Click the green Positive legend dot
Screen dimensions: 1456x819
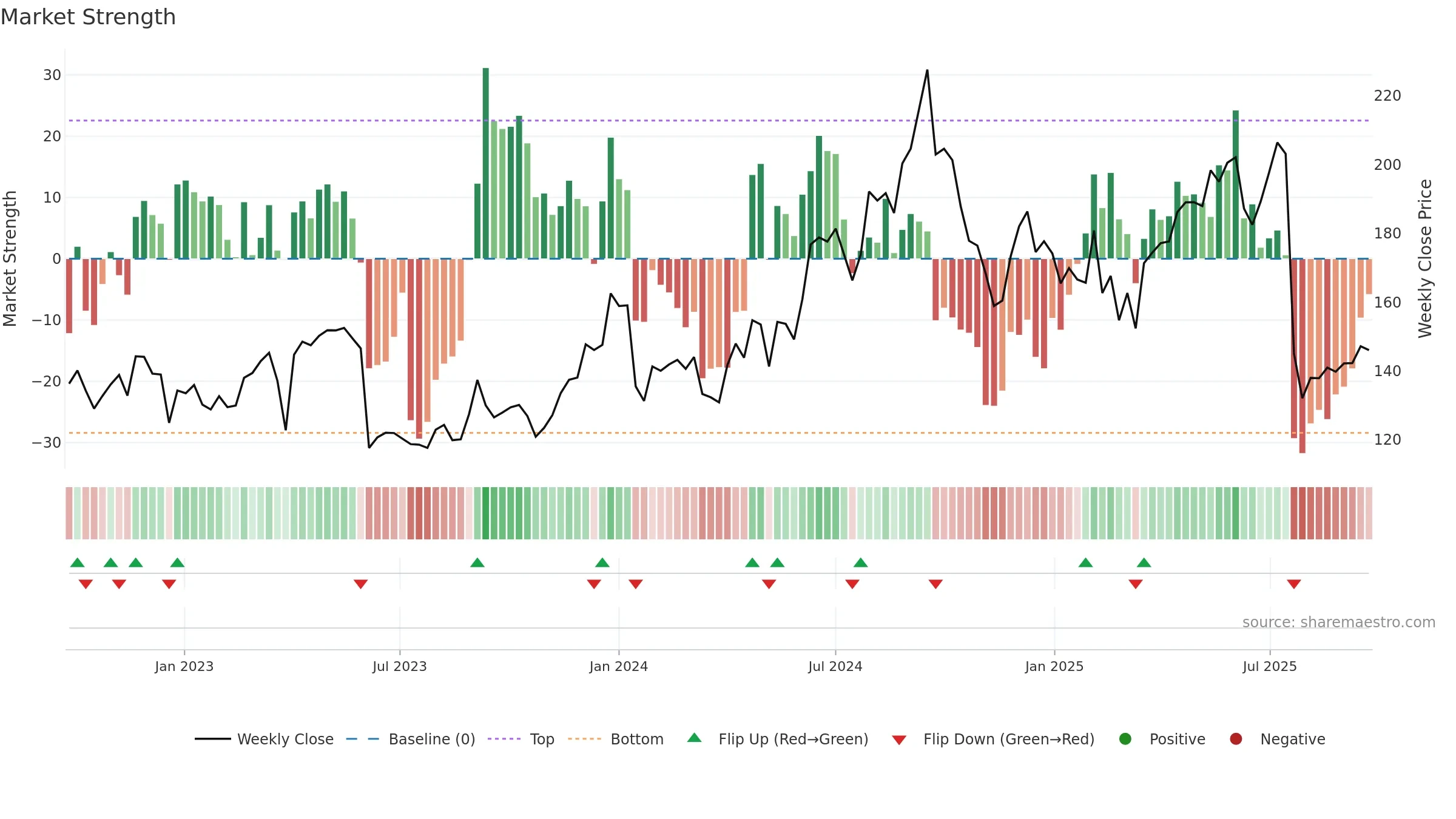tap(1125, 739)
